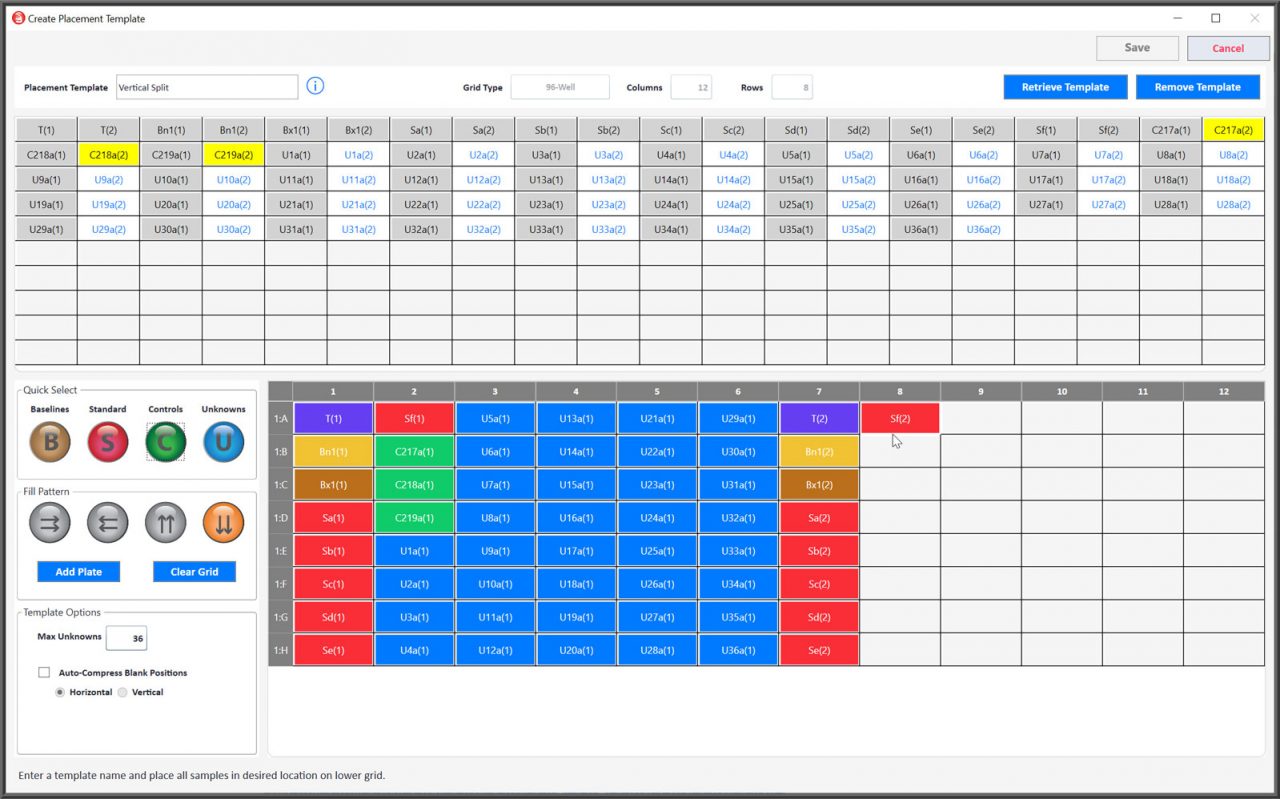This screenshot has width=1280, height=799.
Task: Save the placement template
Action: pyautogui.click(x=1137, y=47)
